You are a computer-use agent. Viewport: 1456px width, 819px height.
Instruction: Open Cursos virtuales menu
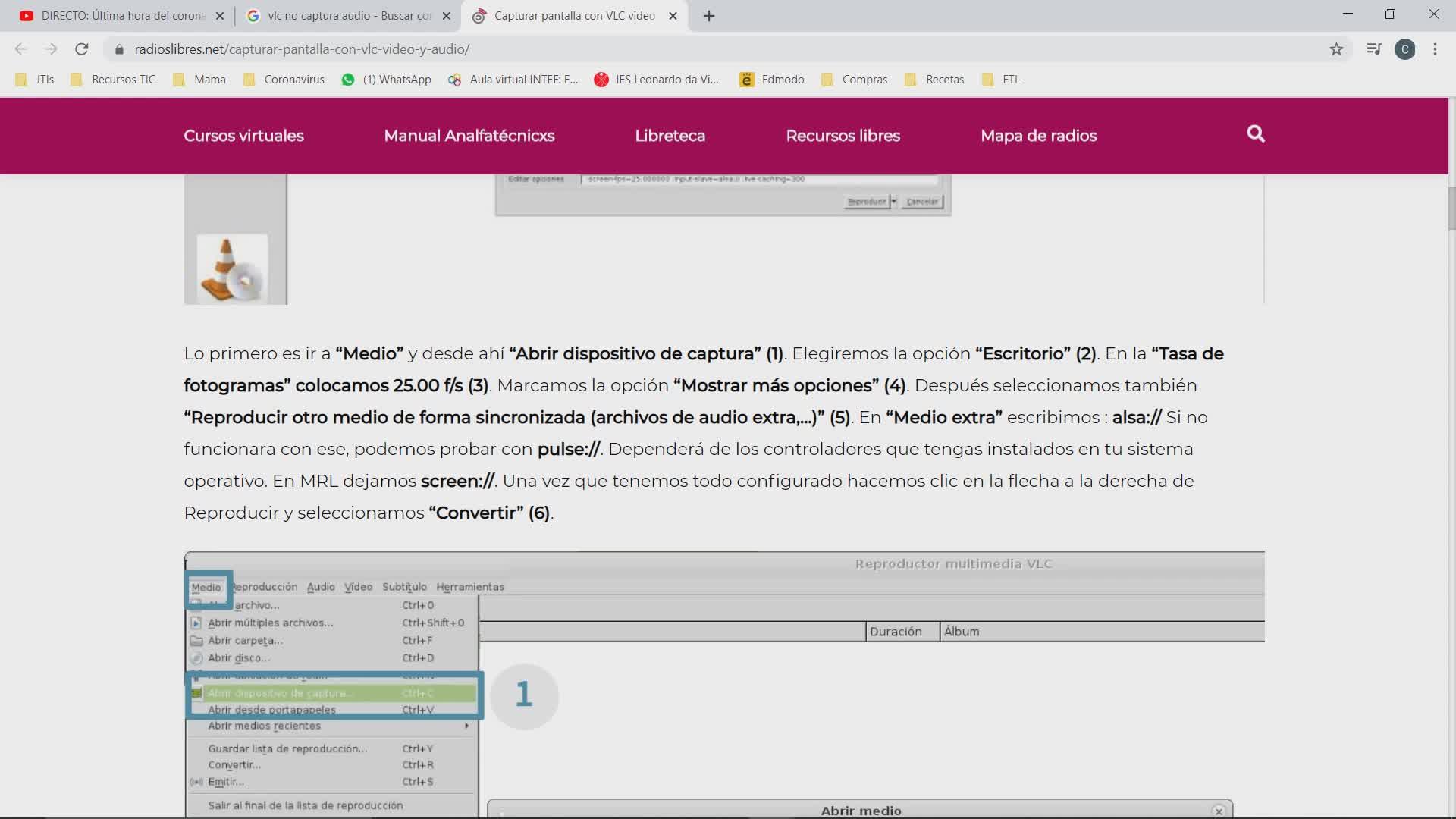coord(243,136)
